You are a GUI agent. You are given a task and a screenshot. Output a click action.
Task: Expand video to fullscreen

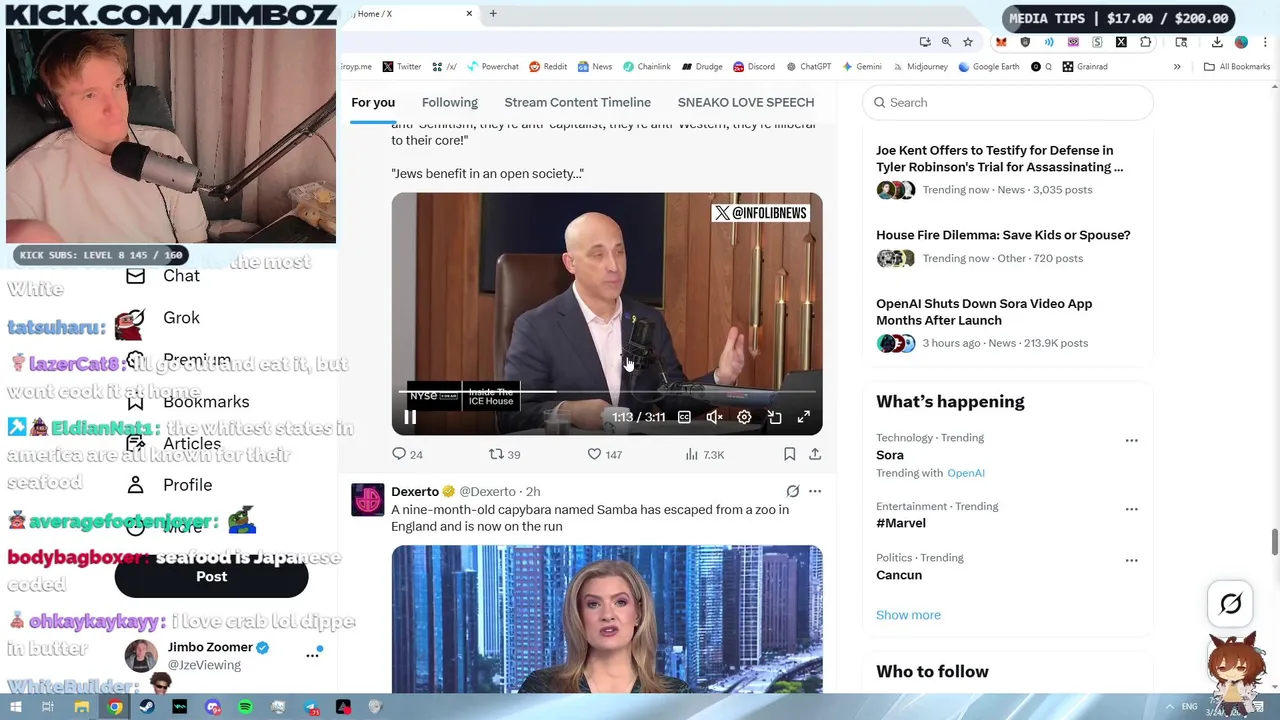804,417
